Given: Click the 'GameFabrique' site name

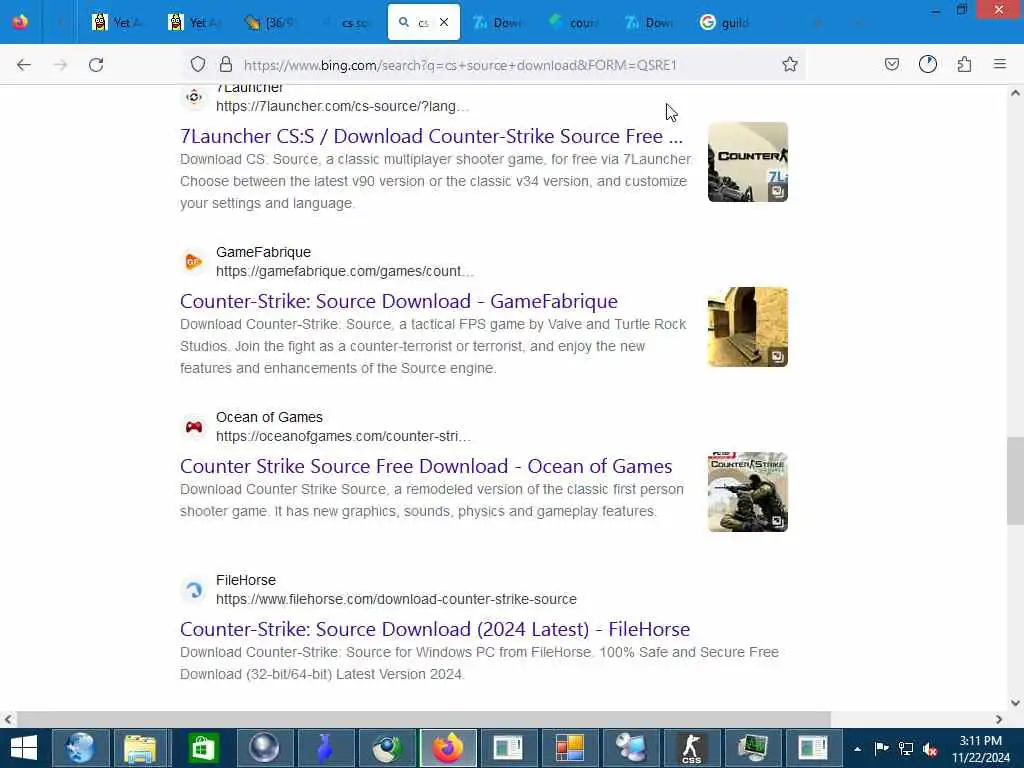Looking at the screenshot, I should pos(263,252).
